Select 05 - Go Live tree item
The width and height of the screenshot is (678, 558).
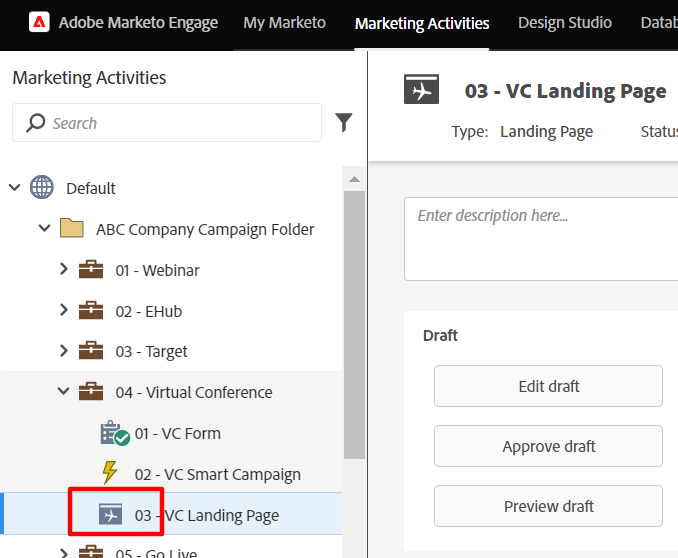click(x=156, y=553)
